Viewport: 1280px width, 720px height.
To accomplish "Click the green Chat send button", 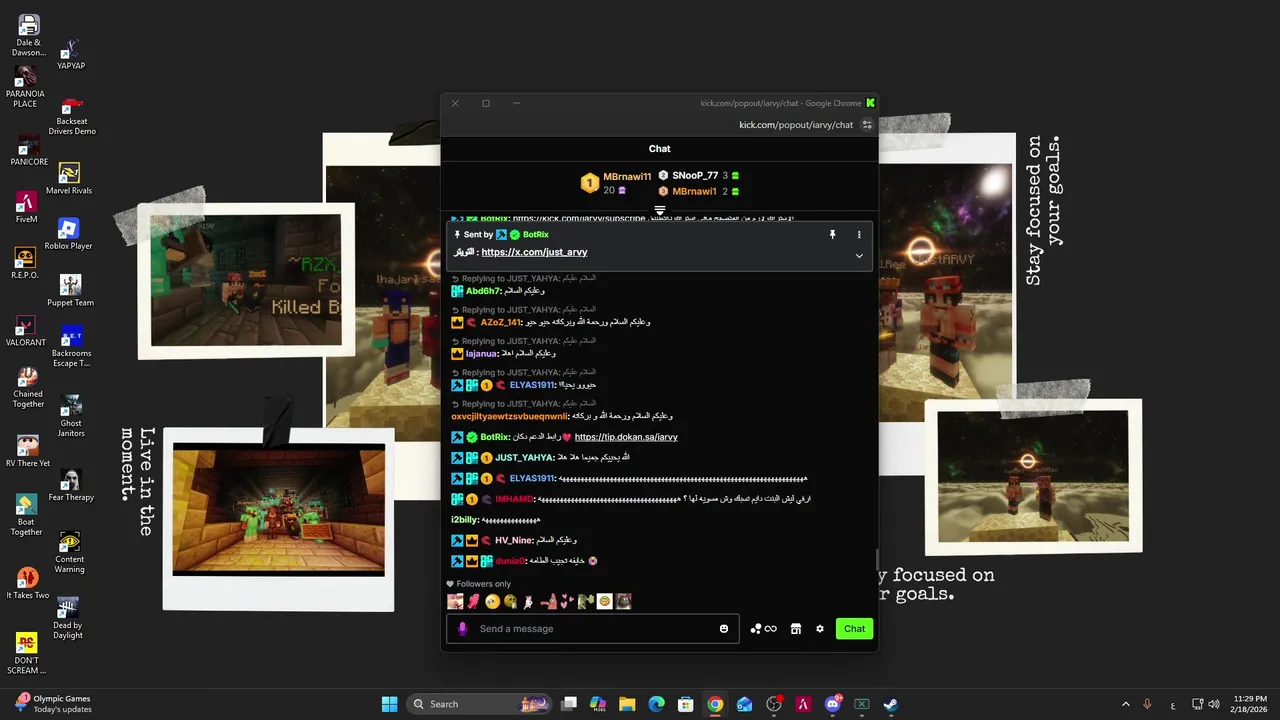I will pyautogui.click(x=854, y=629).
